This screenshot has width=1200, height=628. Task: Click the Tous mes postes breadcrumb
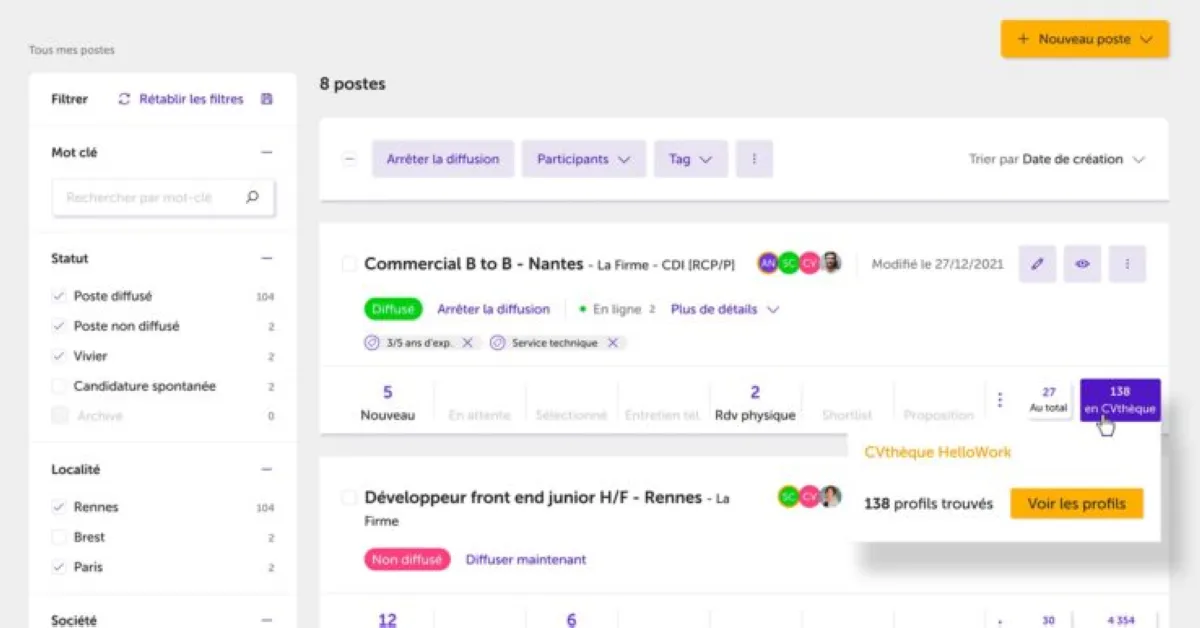(x=72, y=50)
